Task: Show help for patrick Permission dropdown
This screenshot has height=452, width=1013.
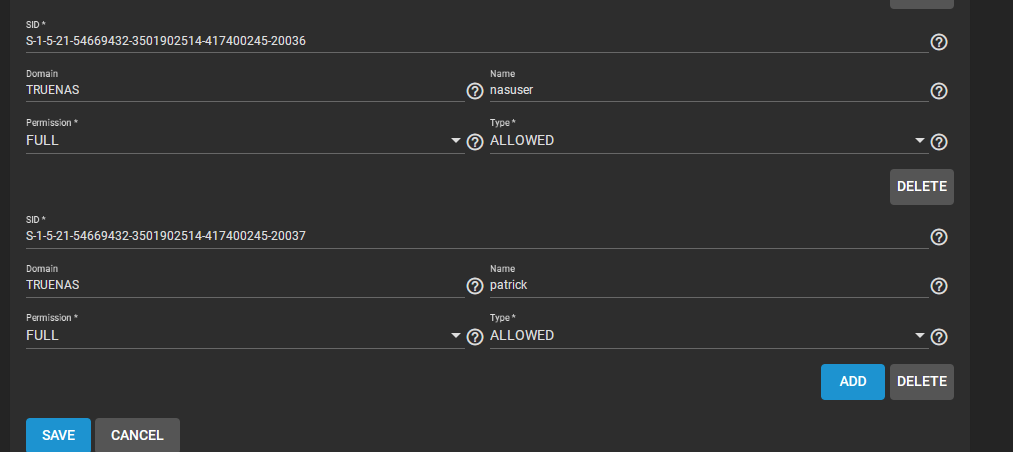Action: click(x=475, y=337)
